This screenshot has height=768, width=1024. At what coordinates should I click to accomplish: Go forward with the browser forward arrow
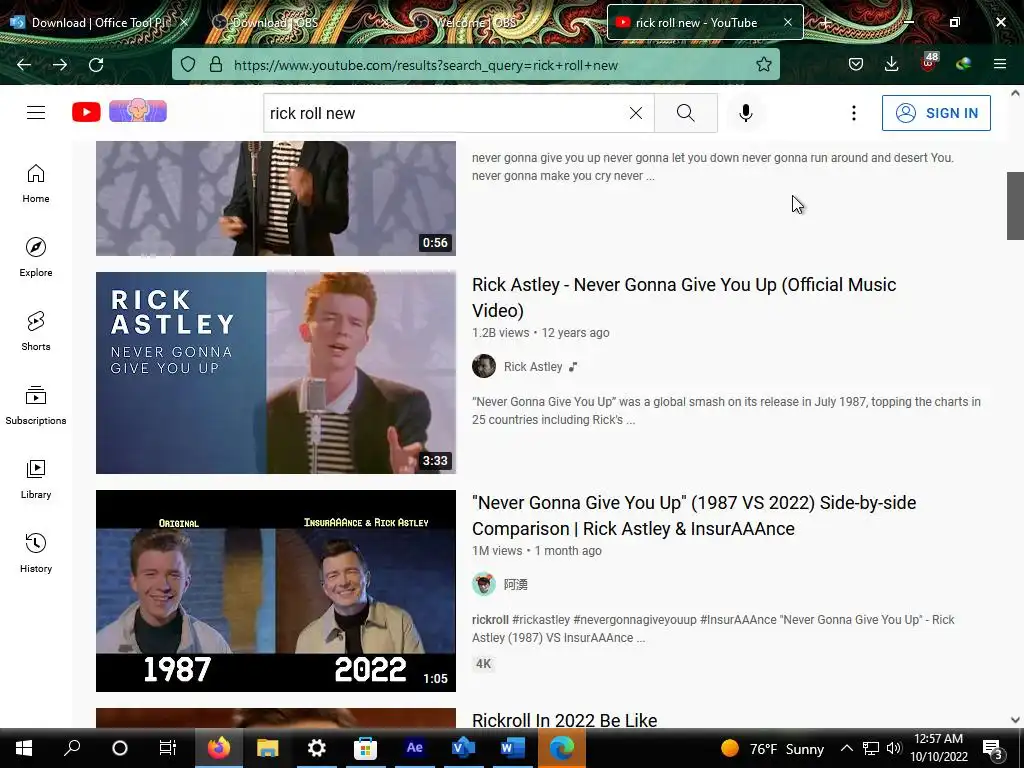tap(59, 65)
